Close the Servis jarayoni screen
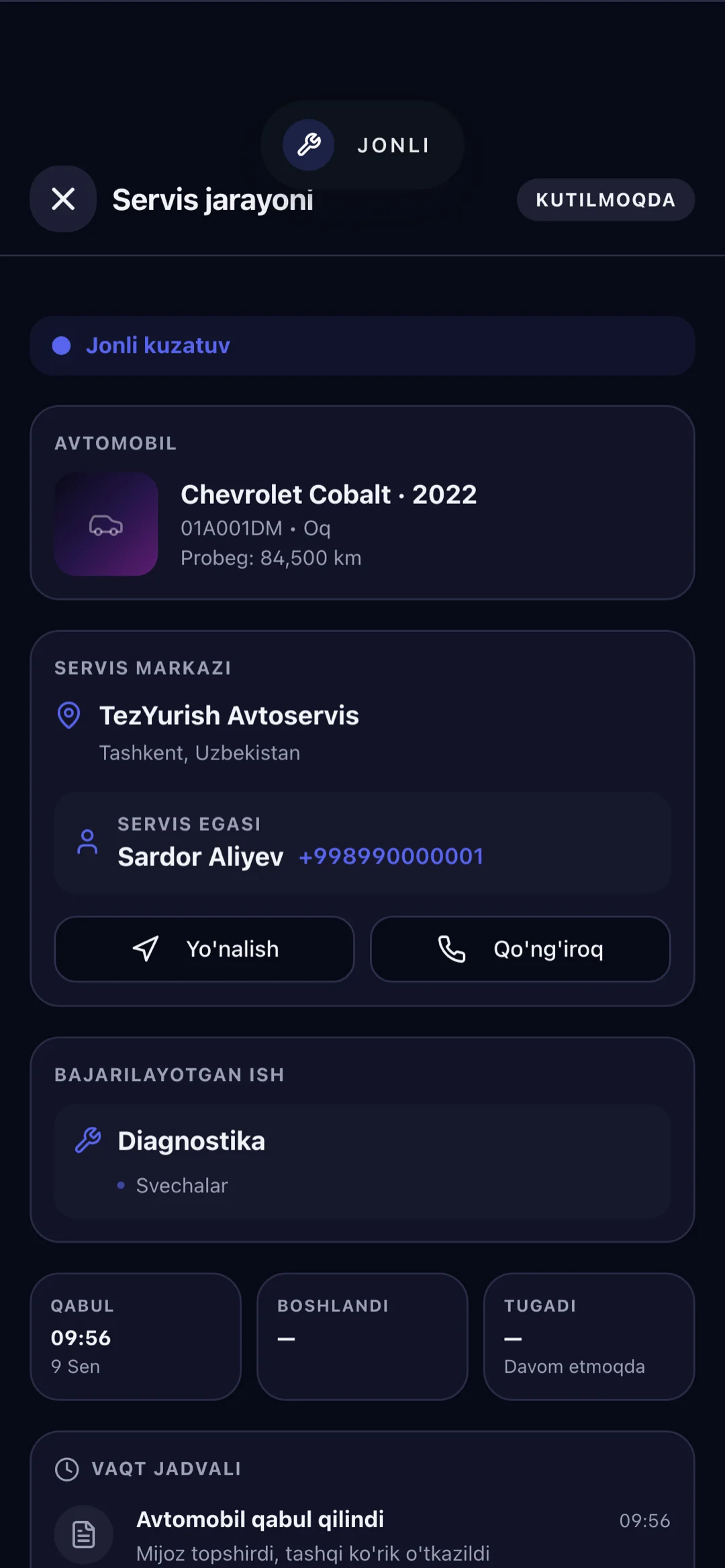This screenshot has width=725, height=1568. [x=63, y=199]
